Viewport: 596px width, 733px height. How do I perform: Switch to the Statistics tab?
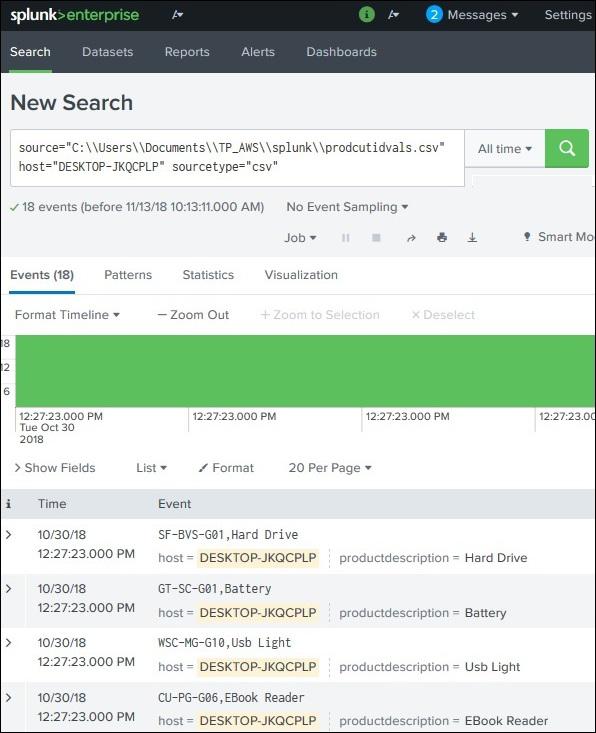208,275
